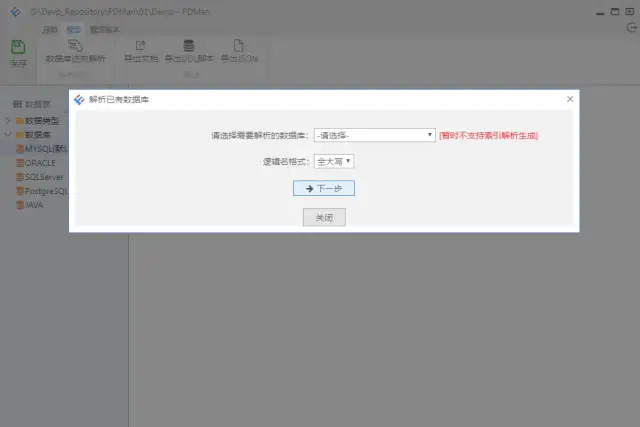
Task: Select the ORACLE database tree item
Action: [40, 162]
